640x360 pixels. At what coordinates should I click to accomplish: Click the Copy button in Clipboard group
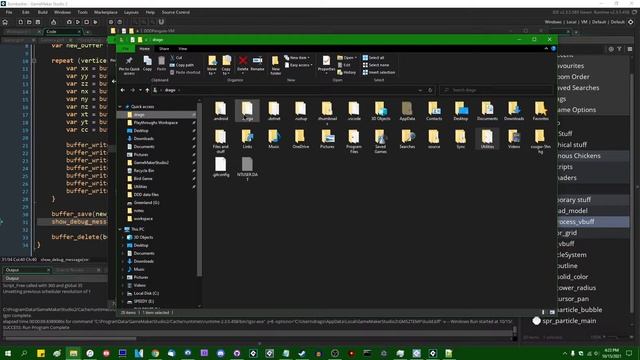point(147,64)
